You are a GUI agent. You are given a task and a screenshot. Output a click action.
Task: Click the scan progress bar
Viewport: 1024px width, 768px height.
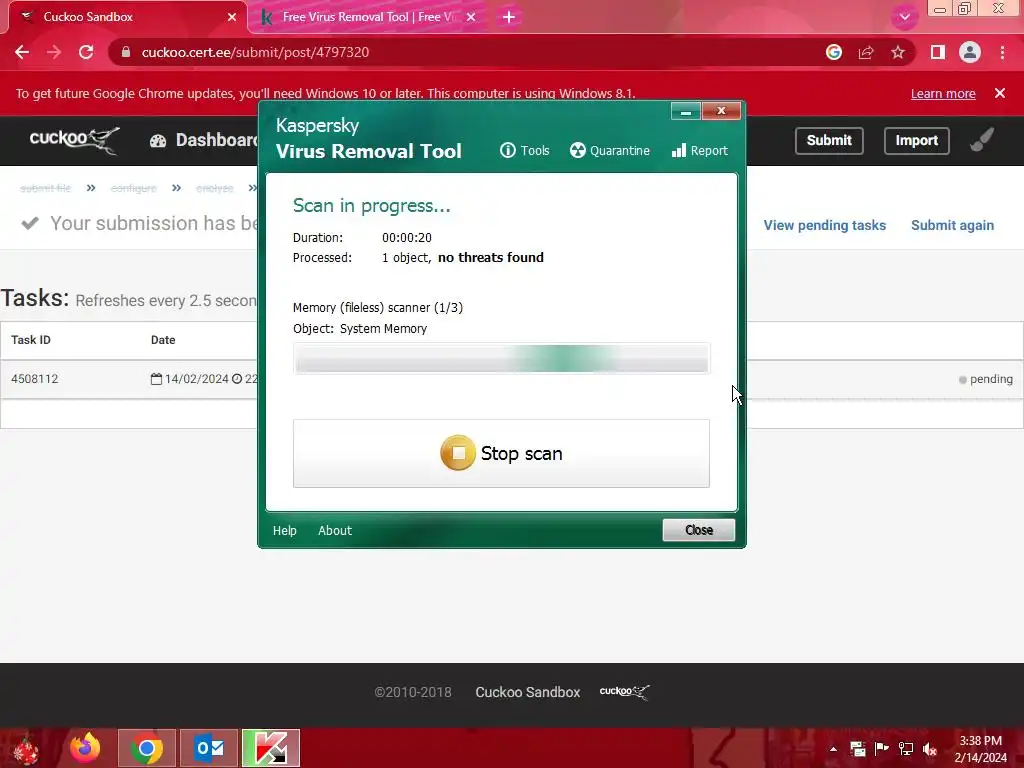502,359
